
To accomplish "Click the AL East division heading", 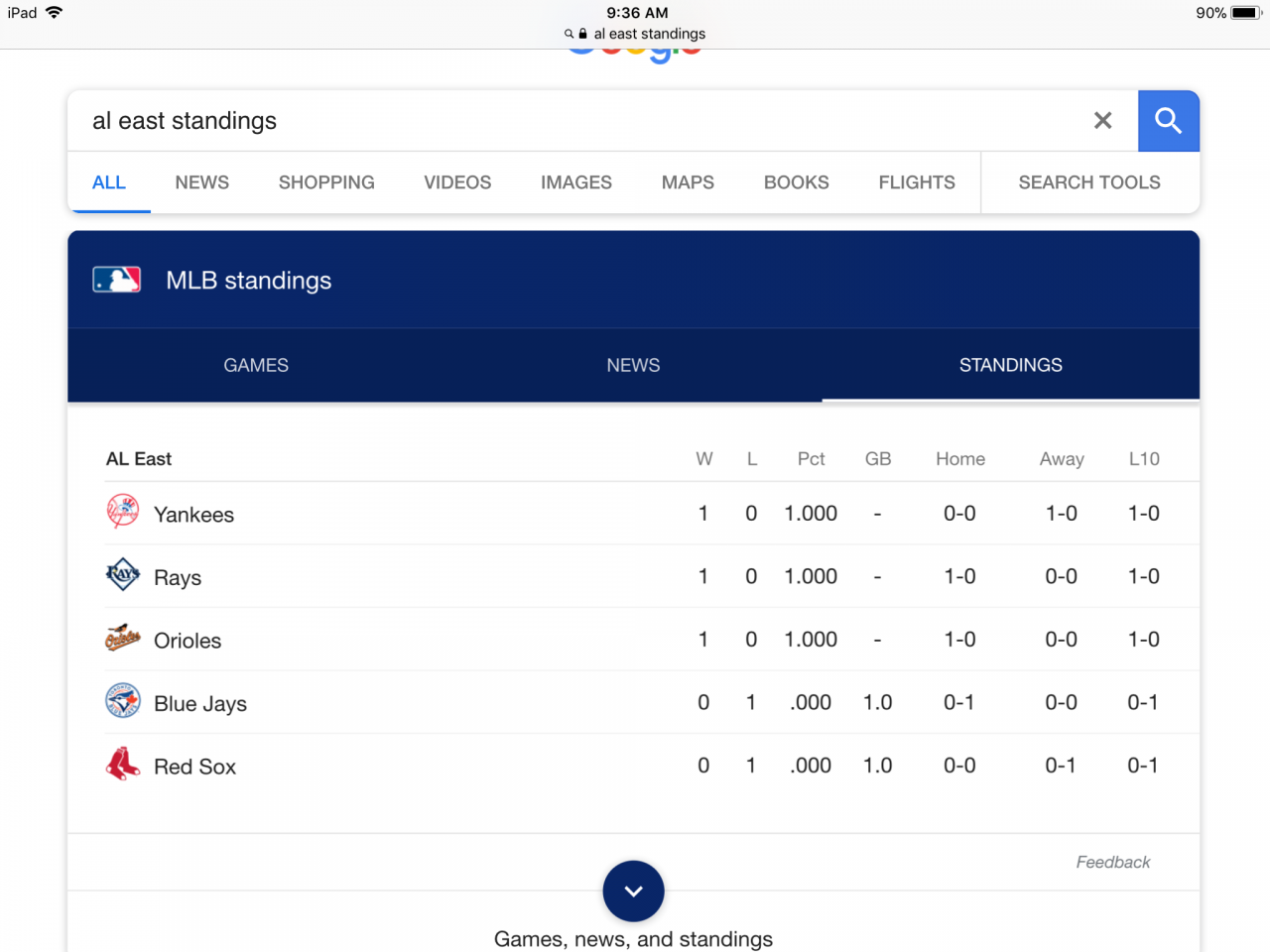I will (x=139, y=459).
